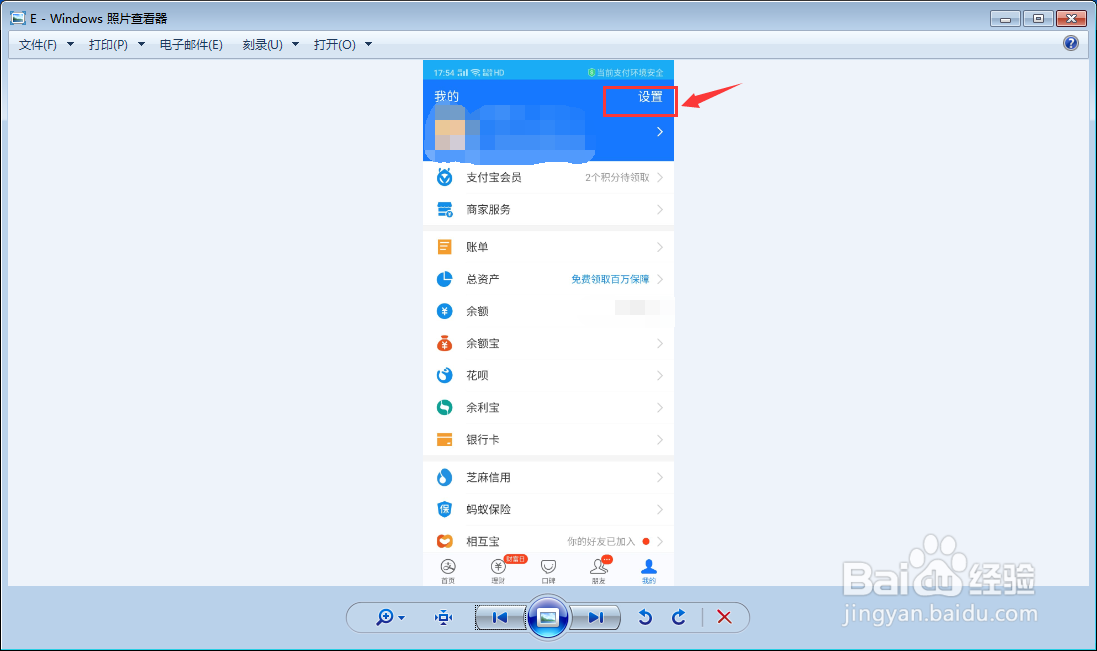Viewport: 1097px width, 651px height.
Task: Select the 余额 label
Action: coord(477,311)
